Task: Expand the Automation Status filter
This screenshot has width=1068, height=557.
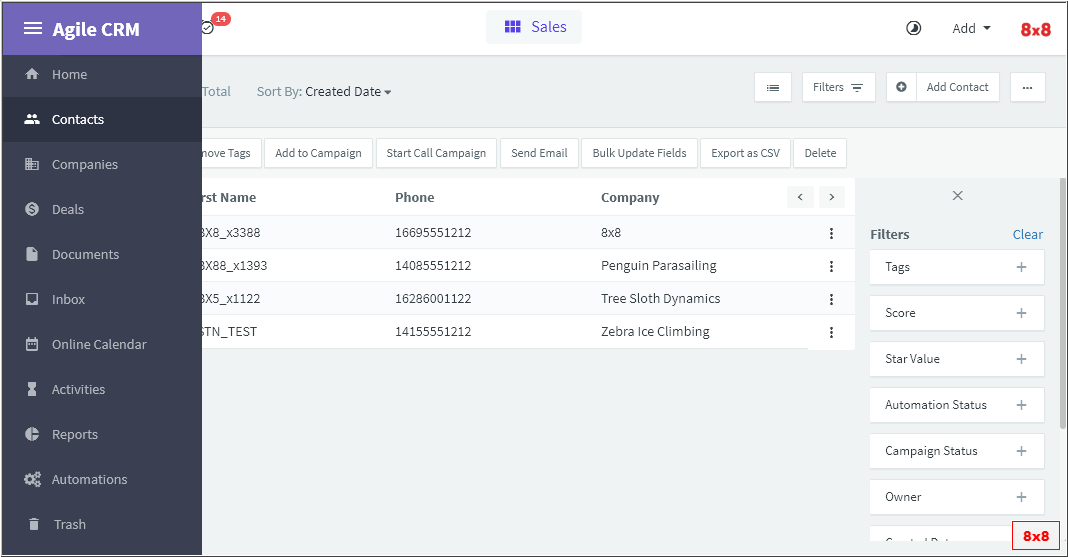Action: [x=956, y=405]
